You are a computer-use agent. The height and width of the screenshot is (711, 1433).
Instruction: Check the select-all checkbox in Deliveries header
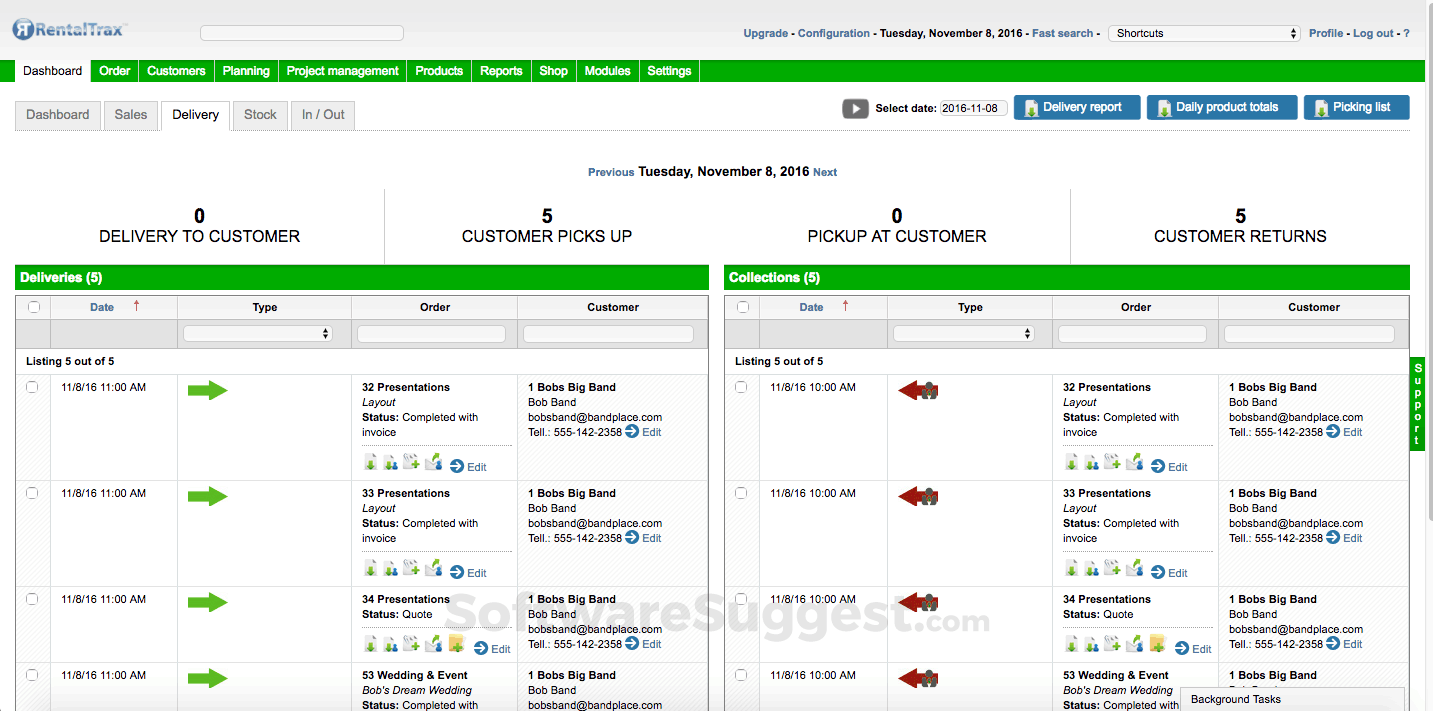[x=33, y=307]
